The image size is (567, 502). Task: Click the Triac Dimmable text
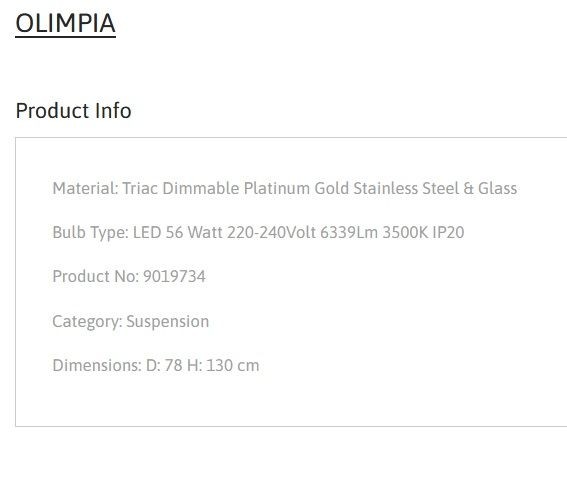coord(181,188)
